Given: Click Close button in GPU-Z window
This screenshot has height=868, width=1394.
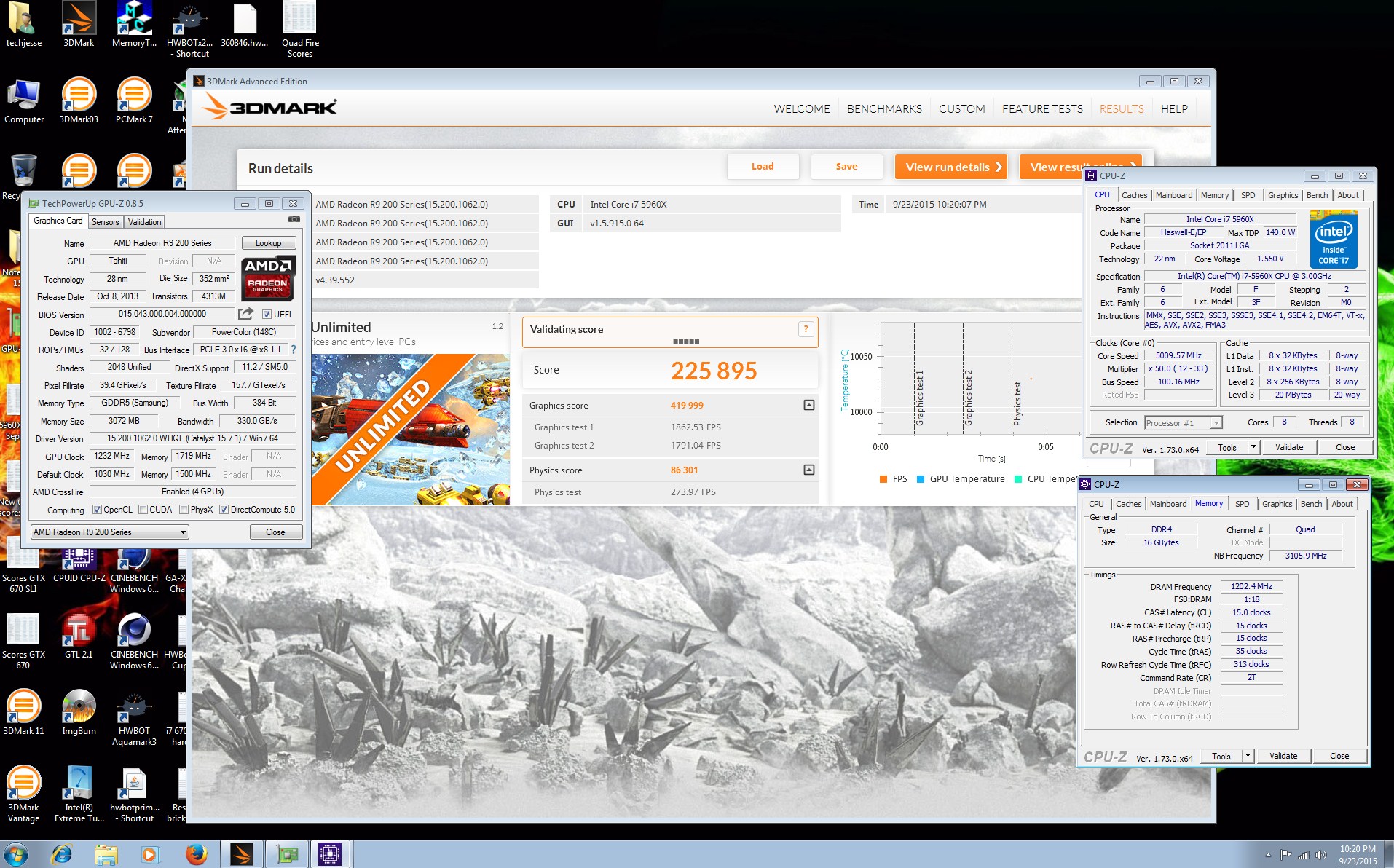Looking at the screenshot, I should pos(275,532).
